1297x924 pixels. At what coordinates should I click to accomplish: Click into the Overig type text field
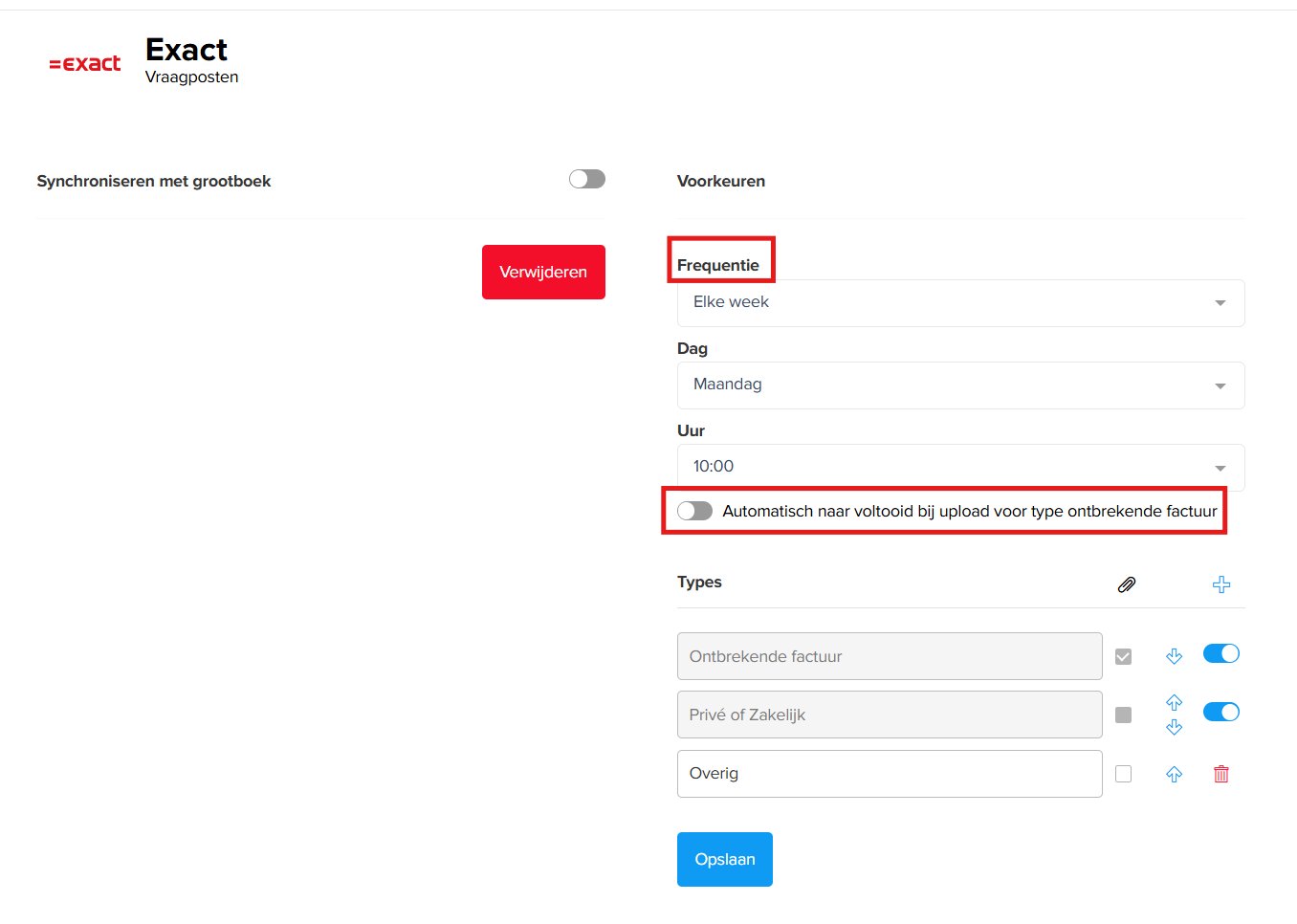pos(890,774)
